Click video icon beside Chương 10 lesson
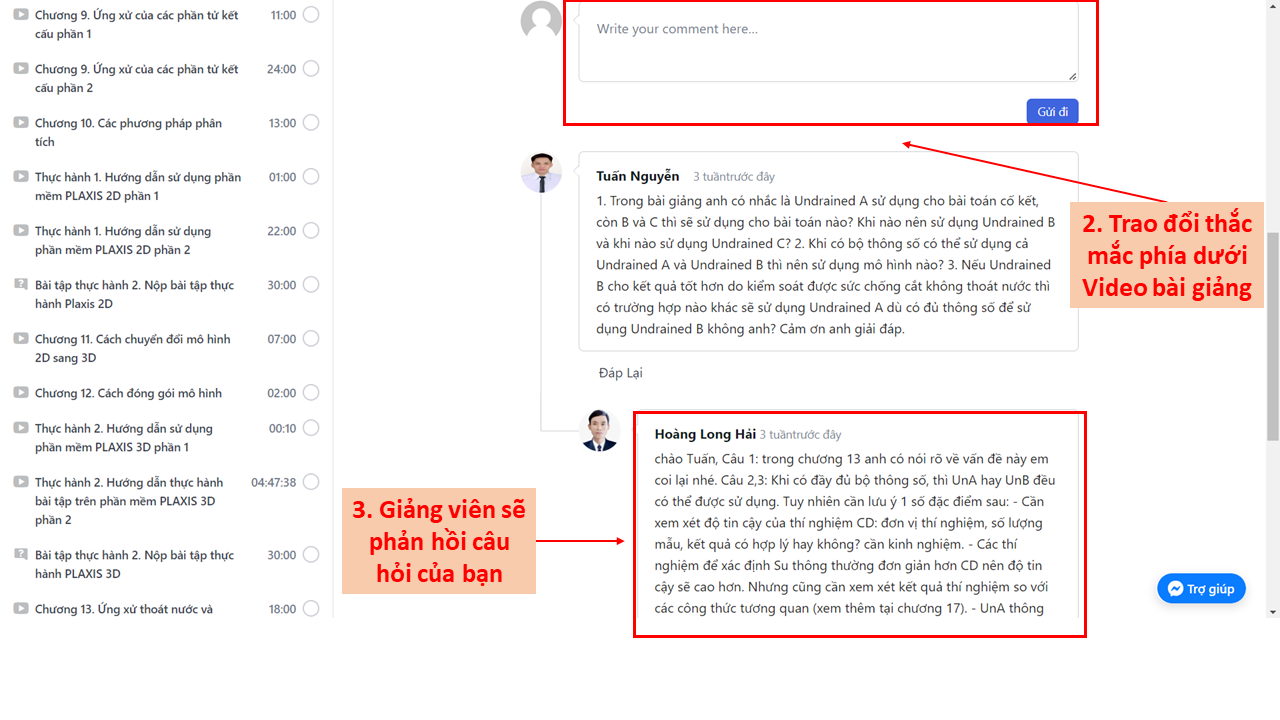The height and width of the screenshot is (720, 1280). [x=20, y=123]
